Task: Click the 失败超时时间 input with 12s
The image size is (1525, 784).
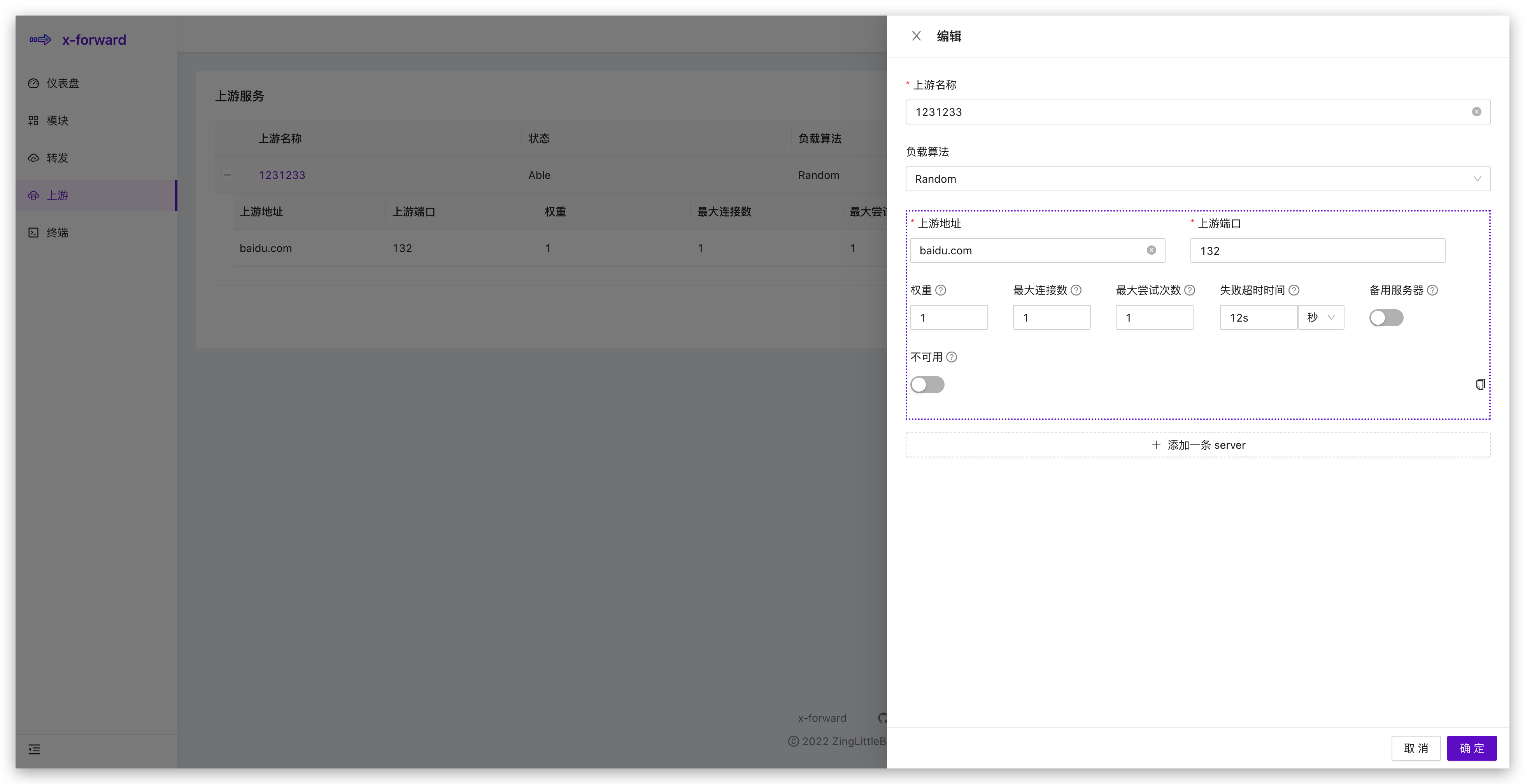Action: pyautogui.click(x=1258, y=318)
